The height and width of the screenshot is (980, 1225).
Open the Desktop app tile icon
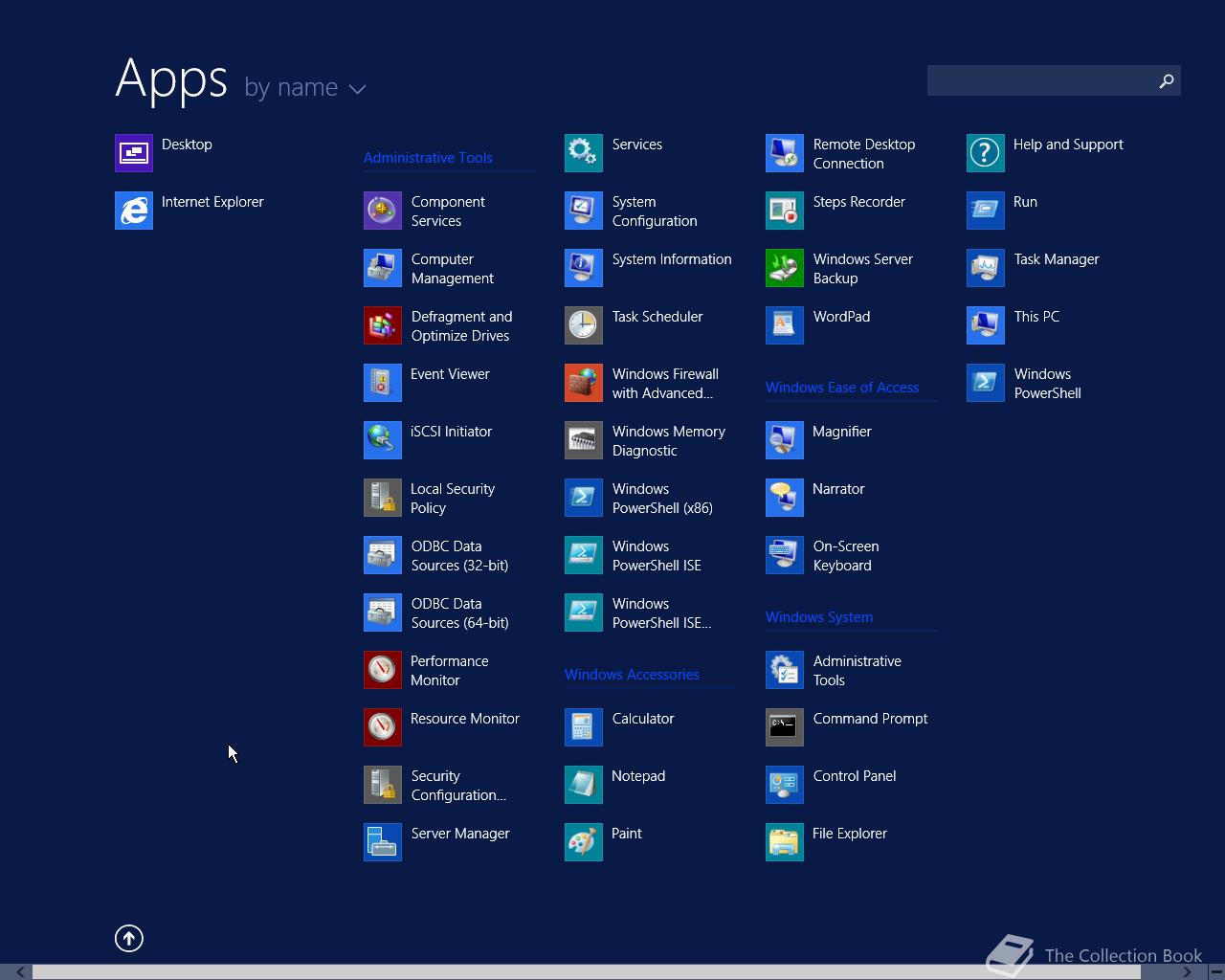coord(134,153)
